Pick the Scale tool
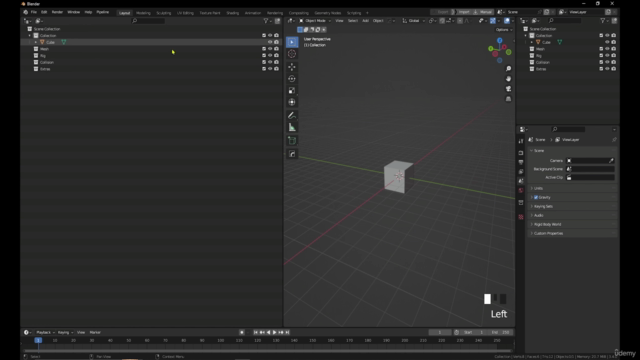This screenshot has height=360, width=640. tap(292, 90)
